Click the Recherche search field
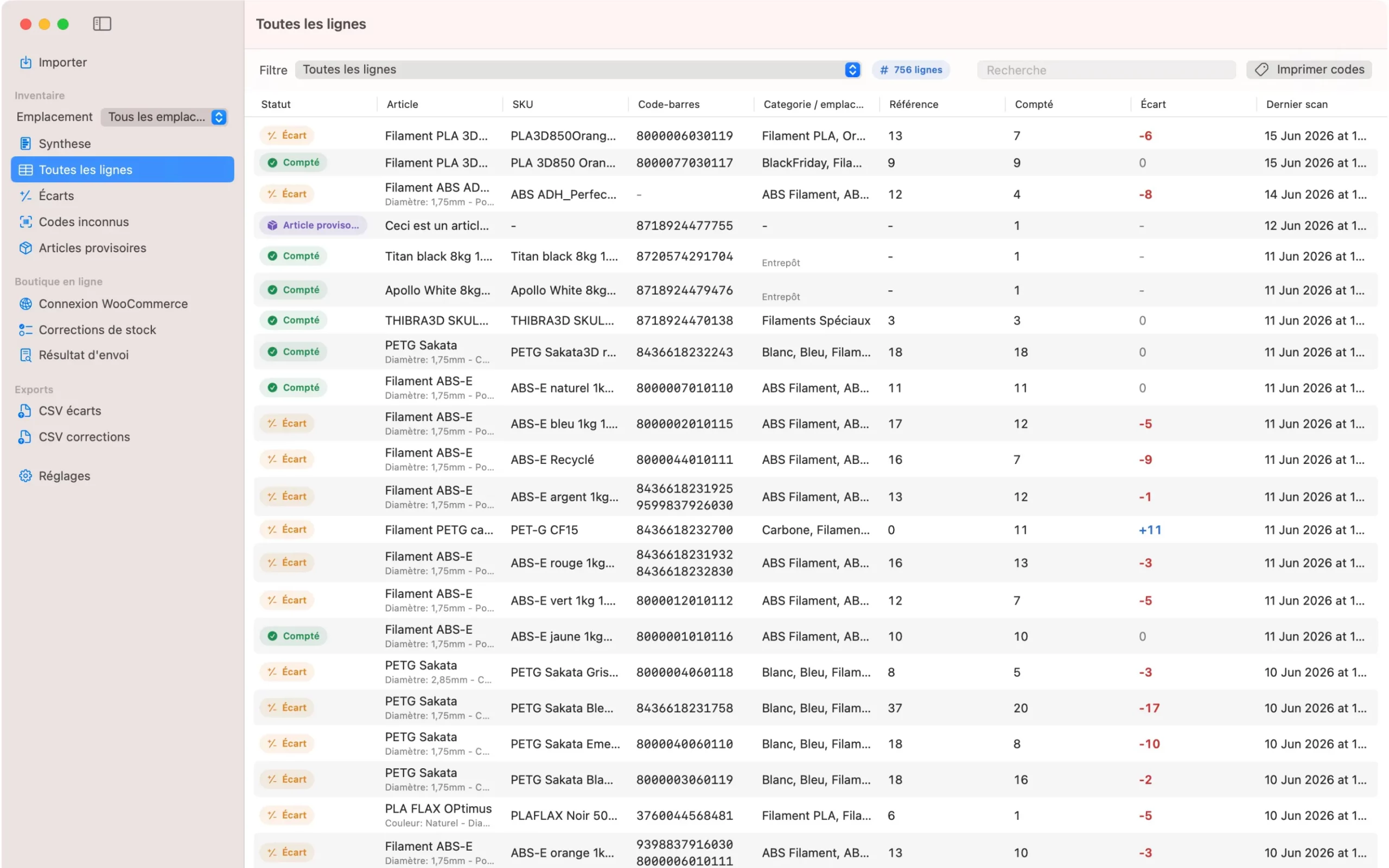Viewport: 1389px width, 868px height. click(1106, 70)
